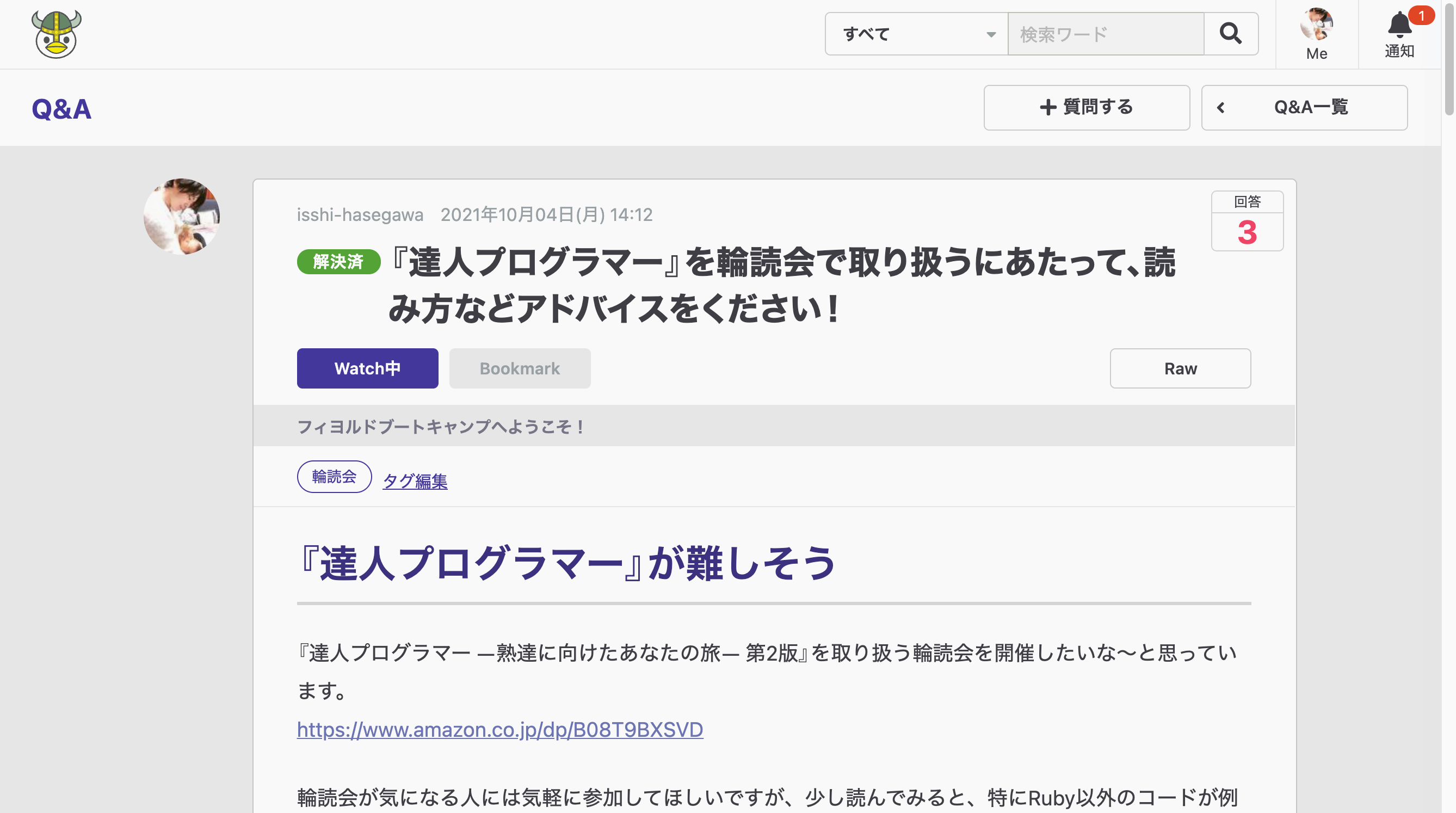Toggle the Bookmark button

pyautogui.click(x=520, y=368)
